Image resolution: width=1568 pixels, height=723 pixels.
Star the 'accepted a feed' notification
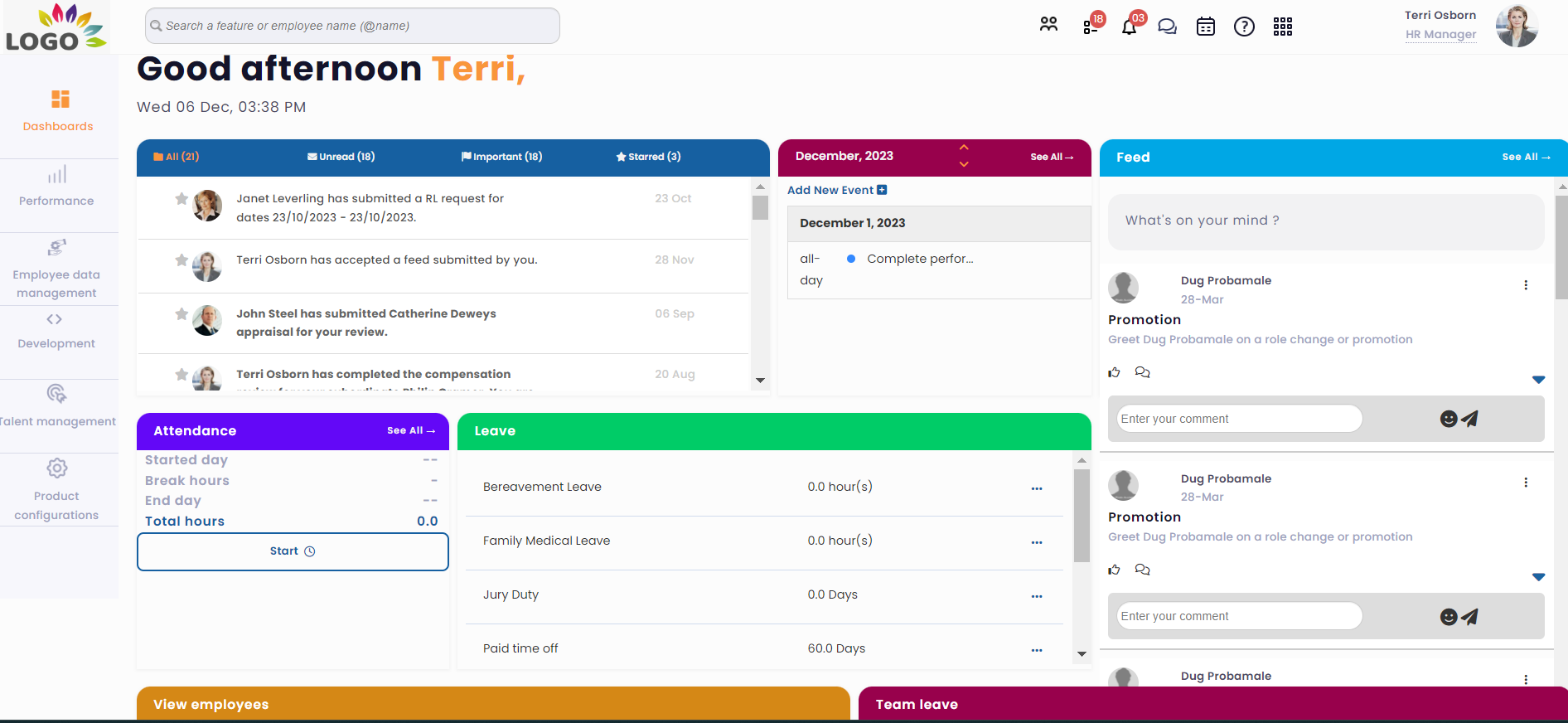point(181,260)
